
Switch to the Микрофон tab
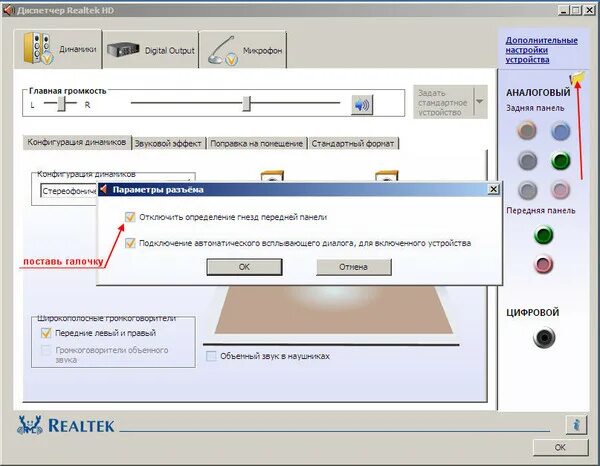243,50
